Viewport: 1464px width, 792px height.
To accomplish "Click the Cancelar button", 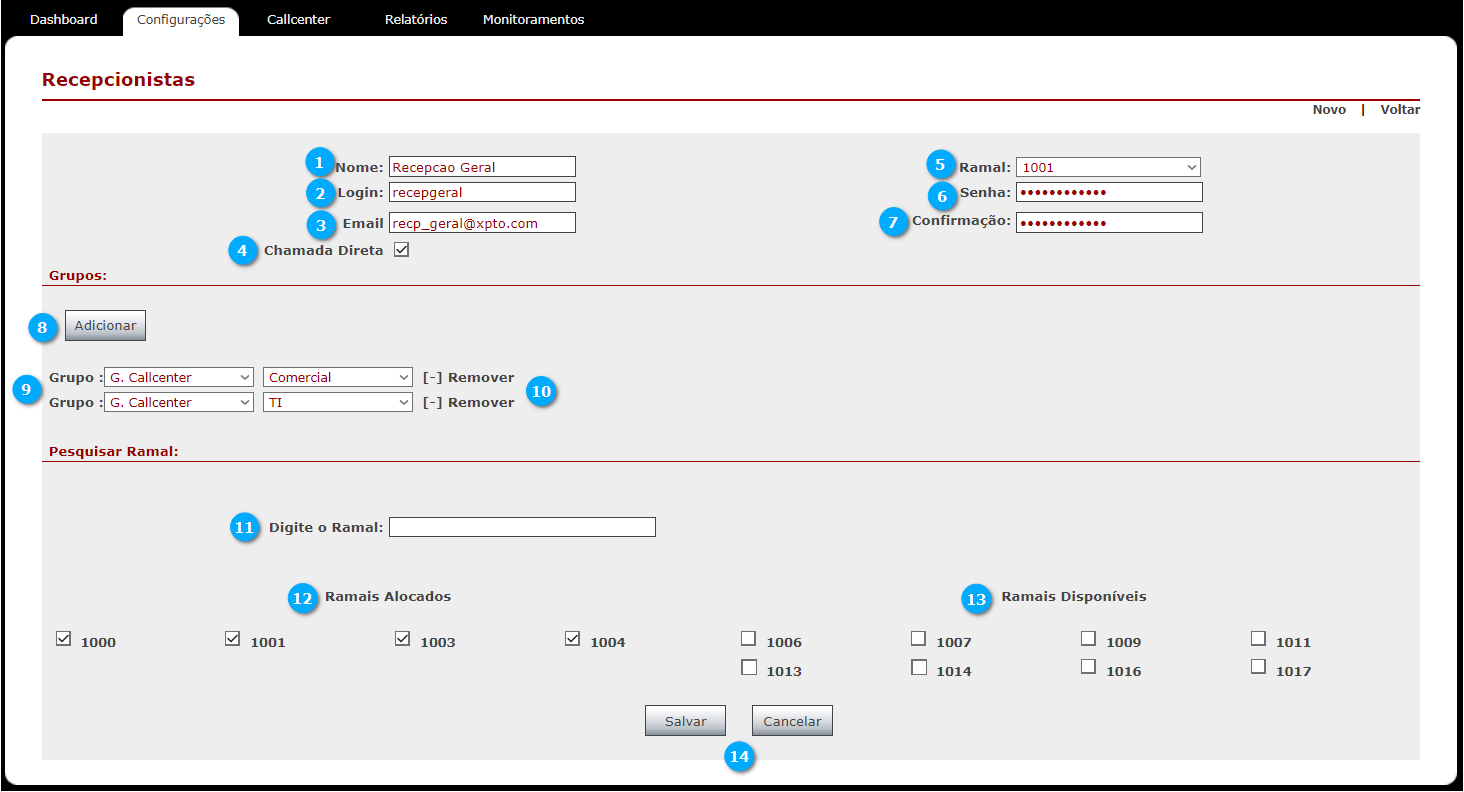I will pos(792,721).
